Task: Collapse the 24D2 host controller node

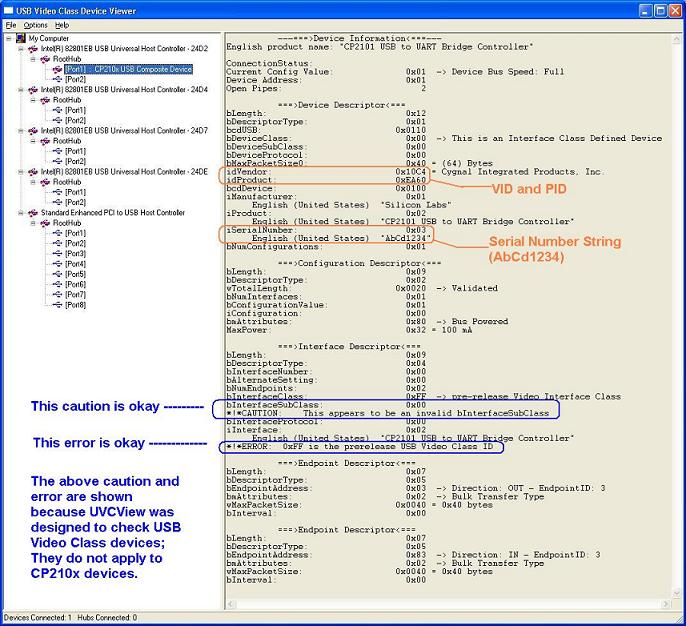Action: coord(21,49)
